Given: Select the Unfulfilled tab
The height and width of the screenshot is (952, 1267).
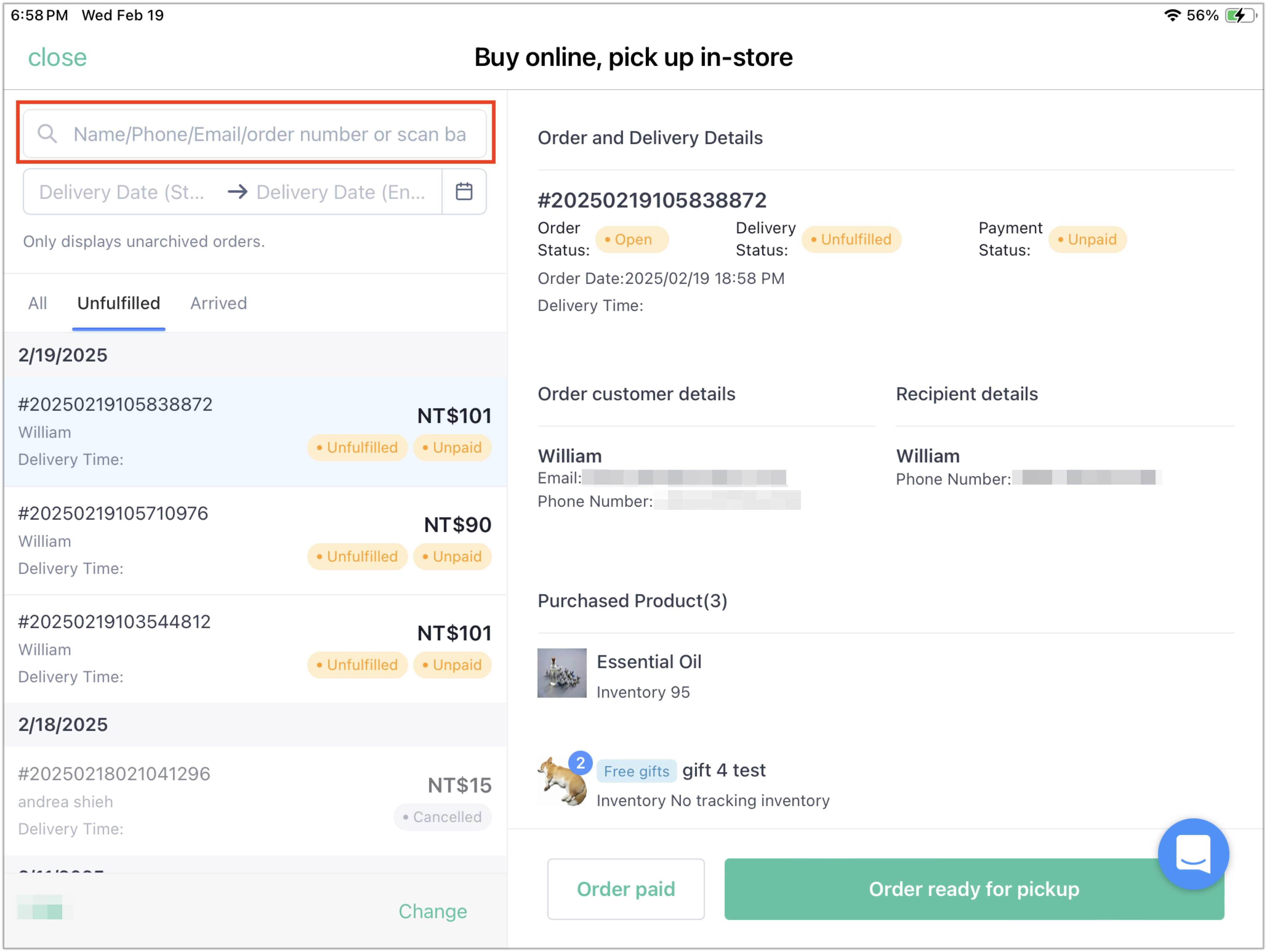Looking at the screenshot, I should point(119,303).
